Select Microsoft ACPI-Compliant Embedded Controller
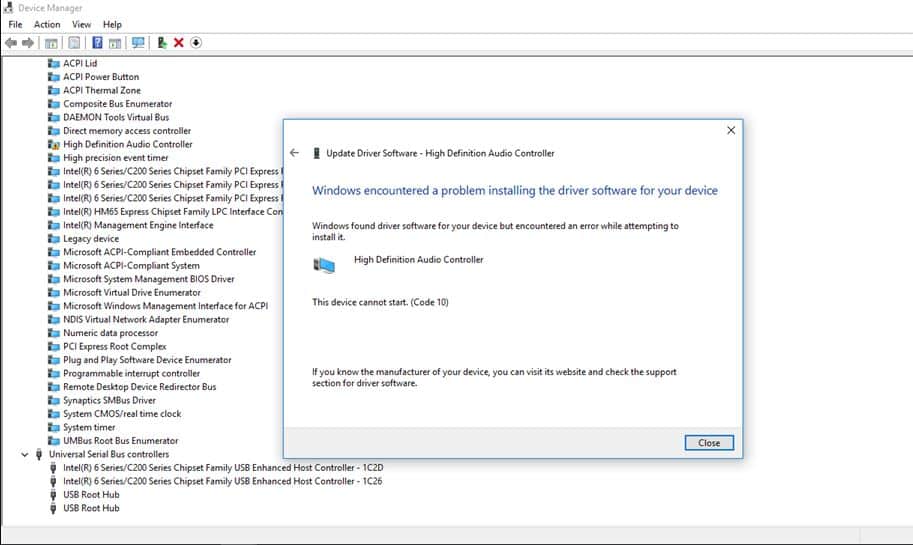 tap(160, 252)
